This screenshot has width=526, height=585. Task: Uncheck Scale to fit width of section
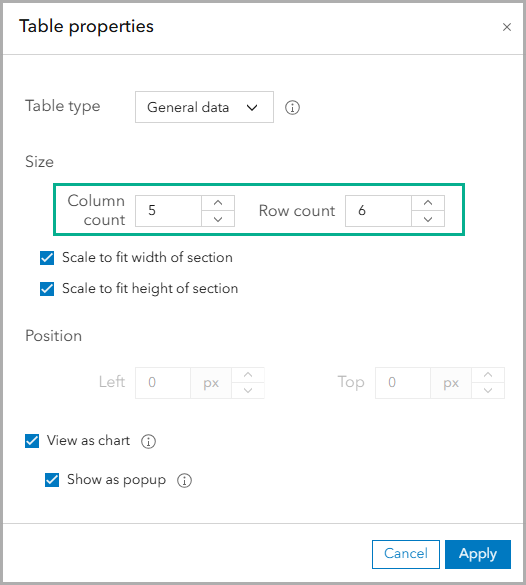[47, 258]
